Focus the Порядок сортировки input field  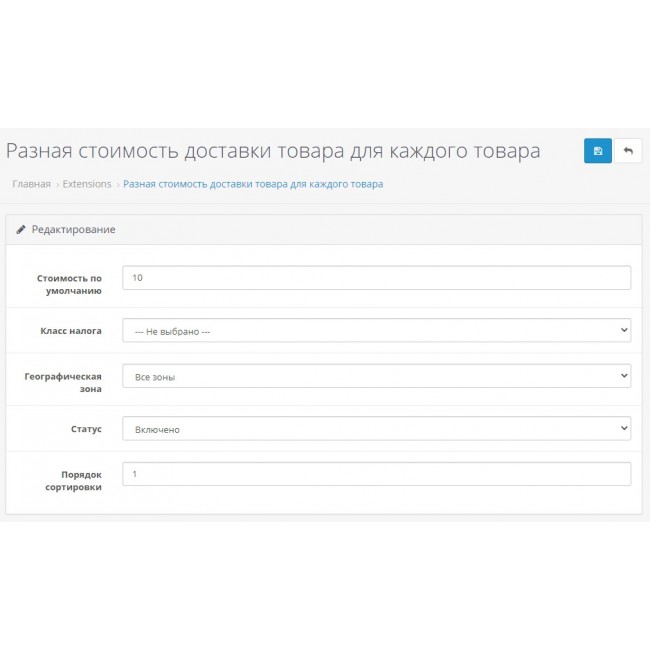point(376,474)
